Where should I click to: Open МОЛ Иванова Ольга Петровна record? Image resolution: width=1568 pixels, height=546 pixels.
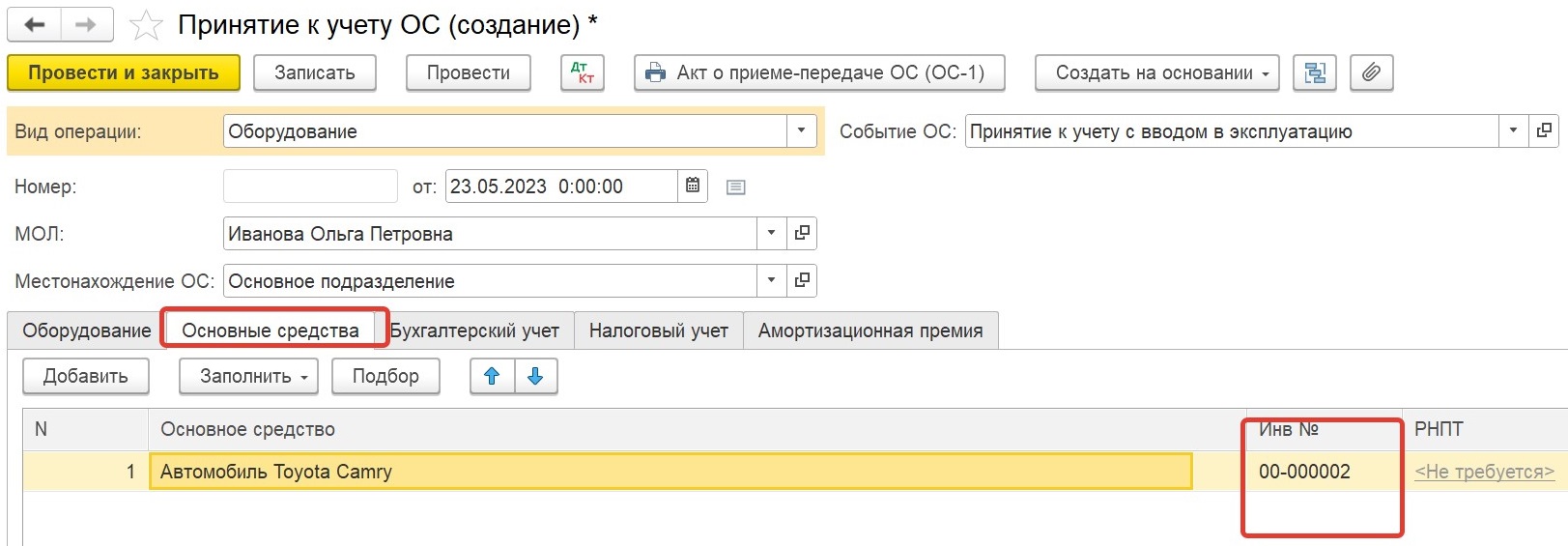[802, 233]
